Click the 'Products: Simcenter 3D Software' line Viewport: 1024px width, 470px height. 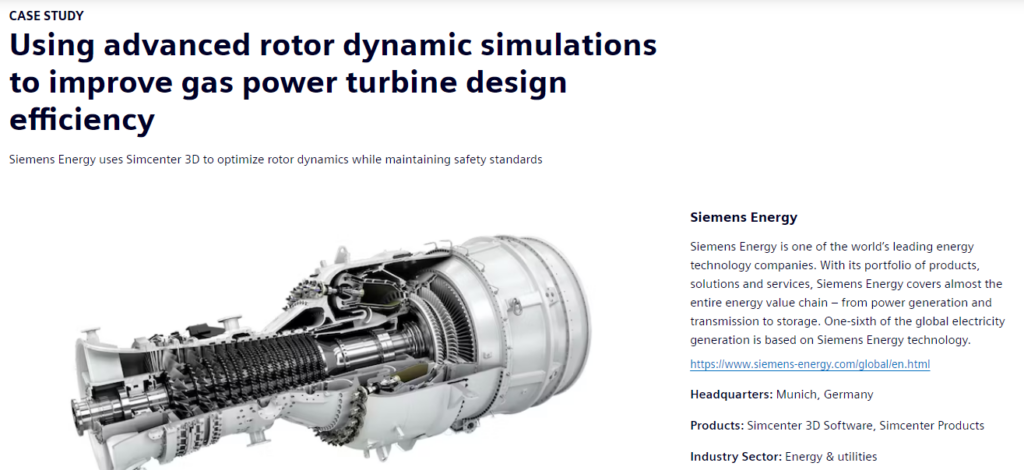click(837, 426)
